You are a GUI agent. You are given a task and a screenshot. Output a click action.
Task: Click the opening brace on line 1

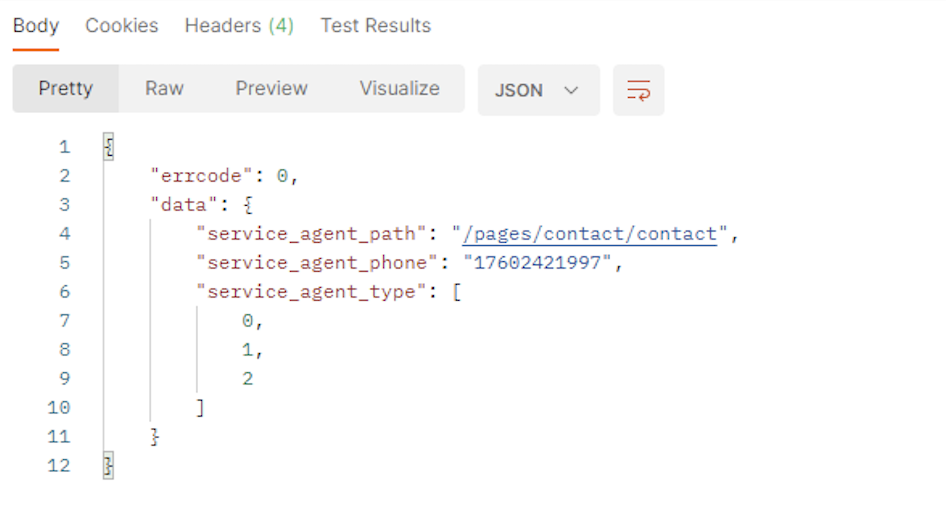109,147
